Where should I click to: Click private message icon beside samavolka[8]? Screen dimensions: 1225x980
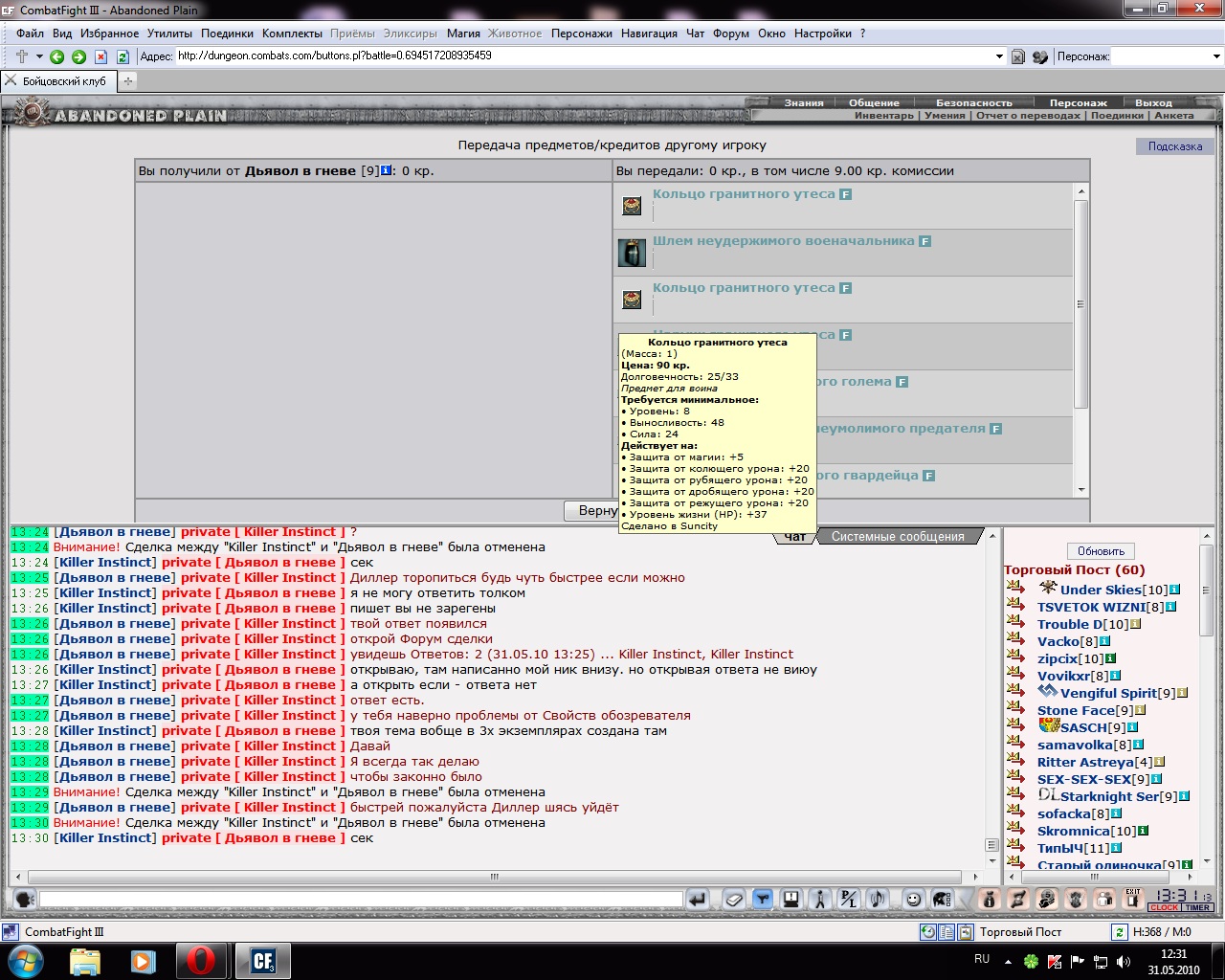1015,741
